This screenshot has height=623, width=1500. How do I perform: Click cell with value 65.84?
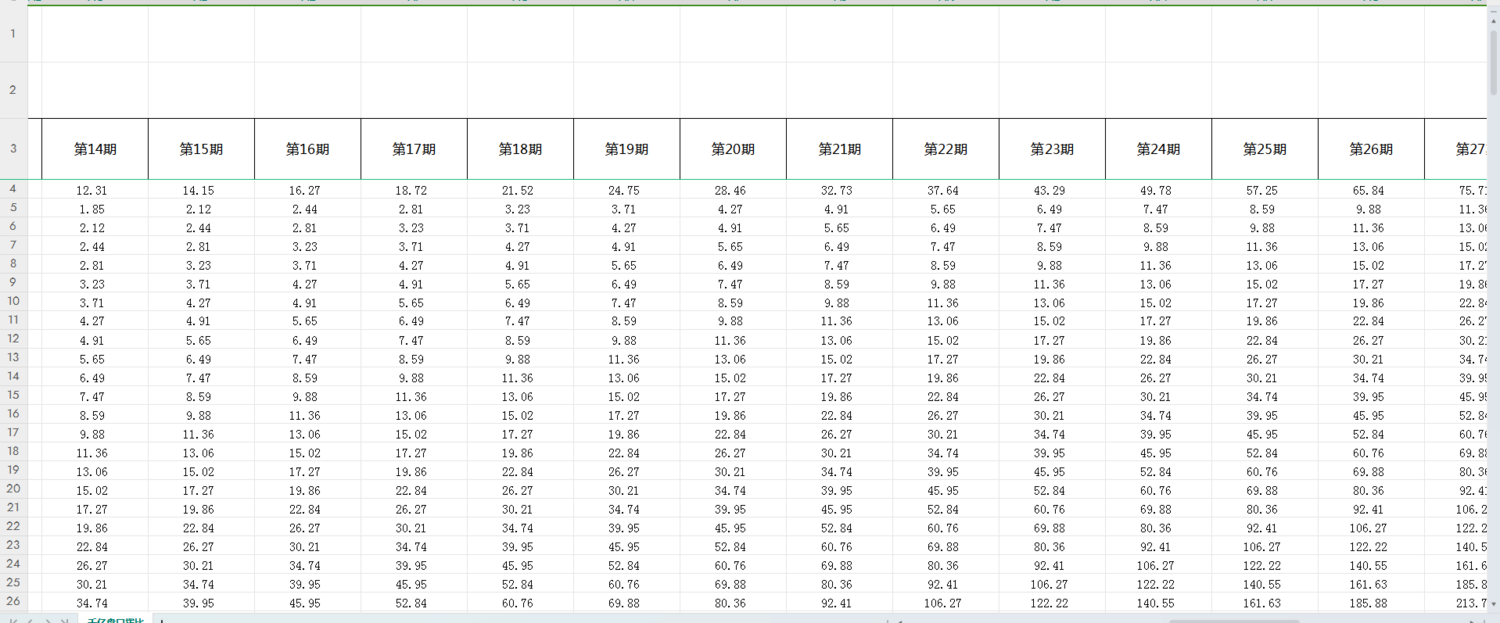1371,190
